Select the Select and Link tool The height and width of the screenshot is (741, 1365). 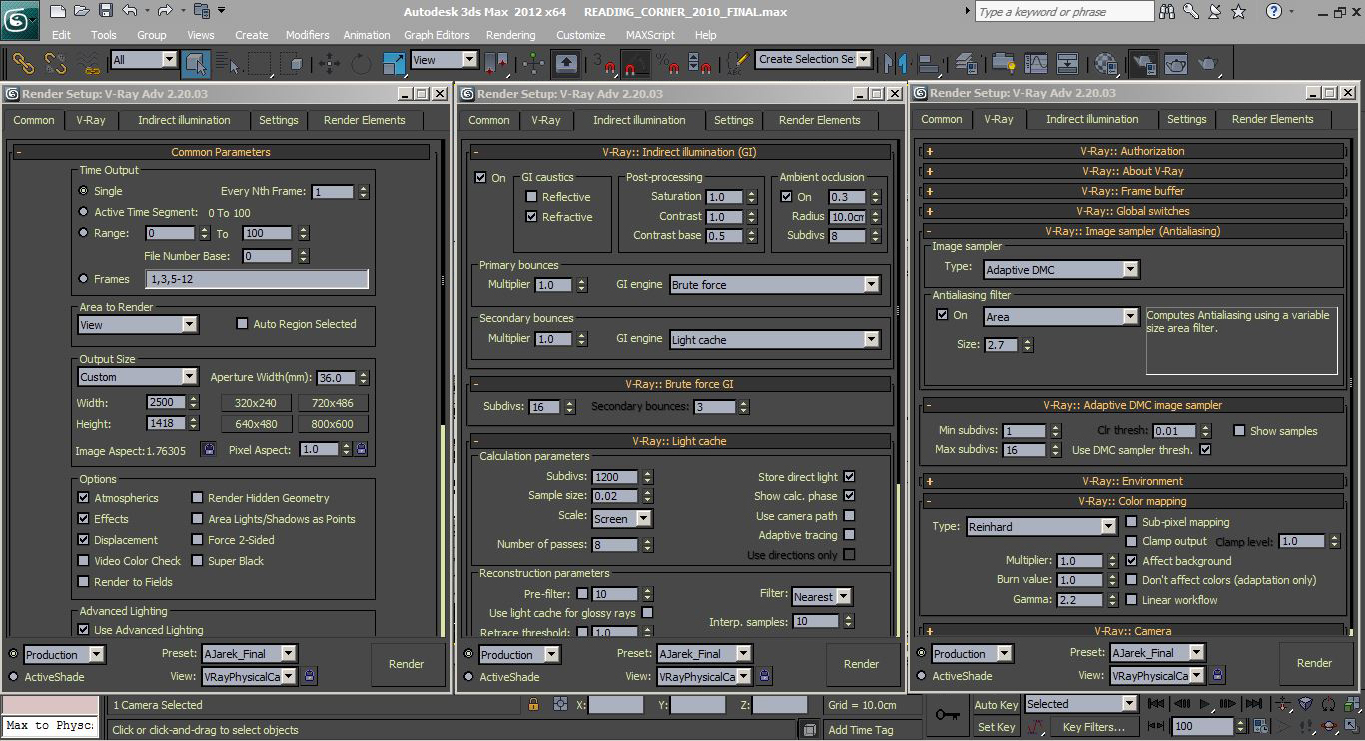[x=23, y=63]
